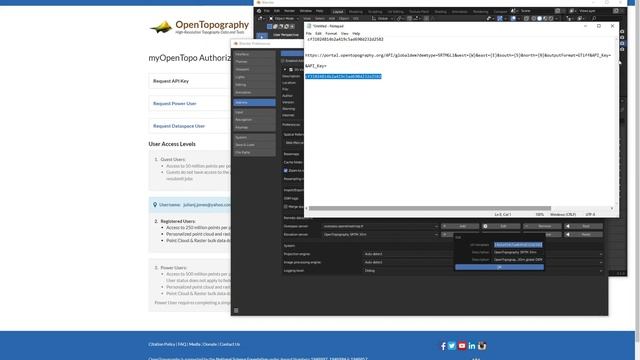Click Reset button on Overpass server row
The height and width of the screenshot is (360, 640).
click(583, 226)
